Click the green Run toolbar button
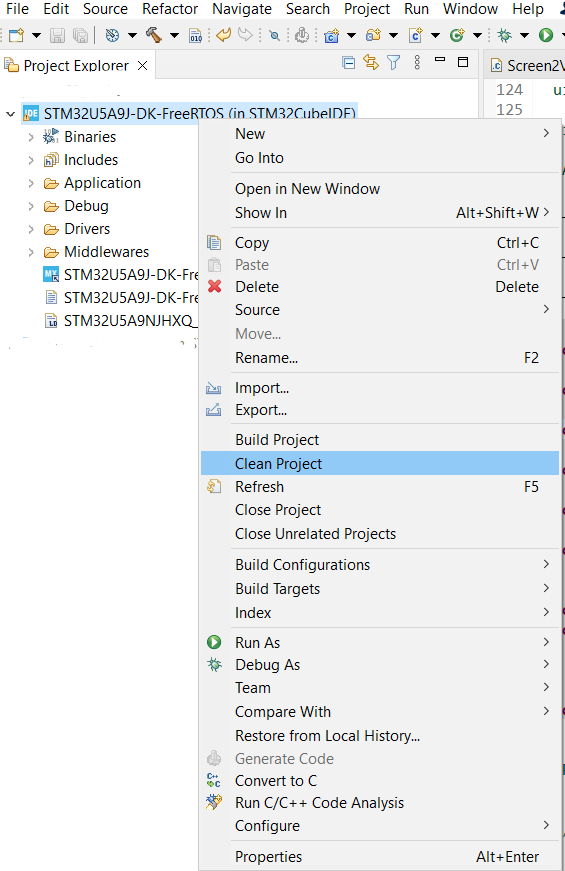This screenshot has width=565, height=871. [546, 36]
